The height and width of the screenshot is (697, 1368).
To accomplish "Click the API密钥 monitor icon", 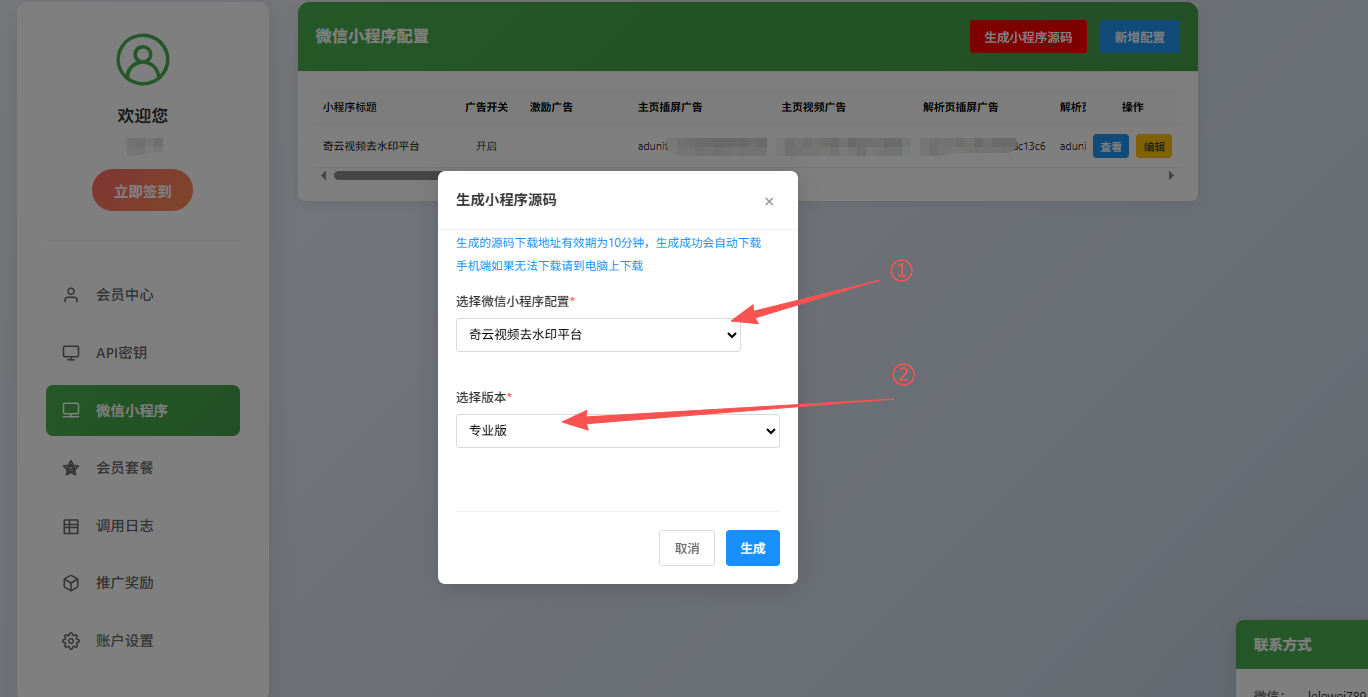I will click(x=71, y=353).
